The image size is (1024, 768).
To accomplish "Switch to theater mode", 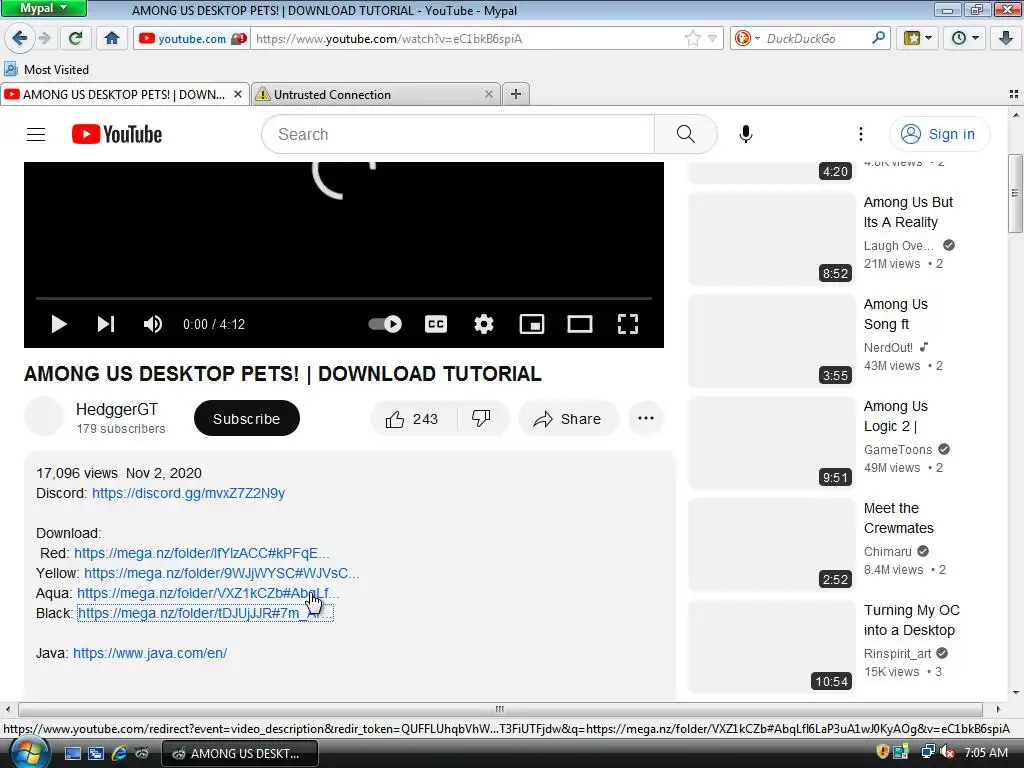I will [580, 324].
